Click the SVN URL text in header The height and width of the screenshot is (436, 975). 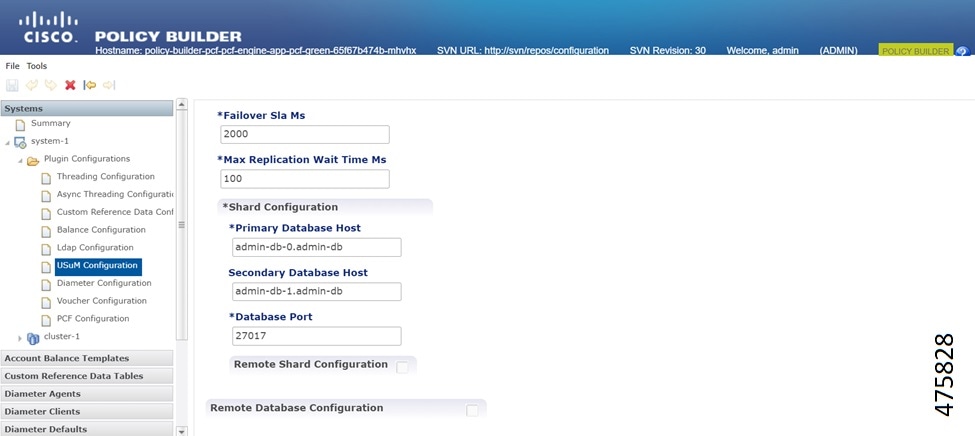(x=523, y=50)
